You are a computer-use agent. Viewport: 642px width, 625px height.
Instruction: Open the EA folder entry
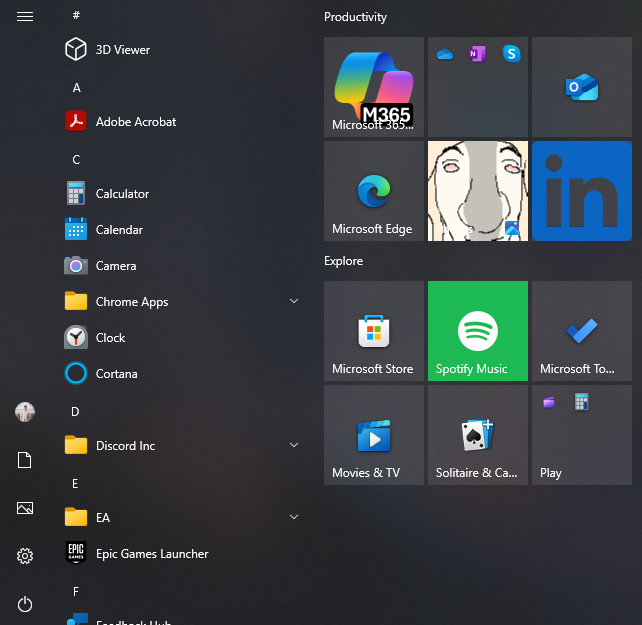tap(182, 518)
